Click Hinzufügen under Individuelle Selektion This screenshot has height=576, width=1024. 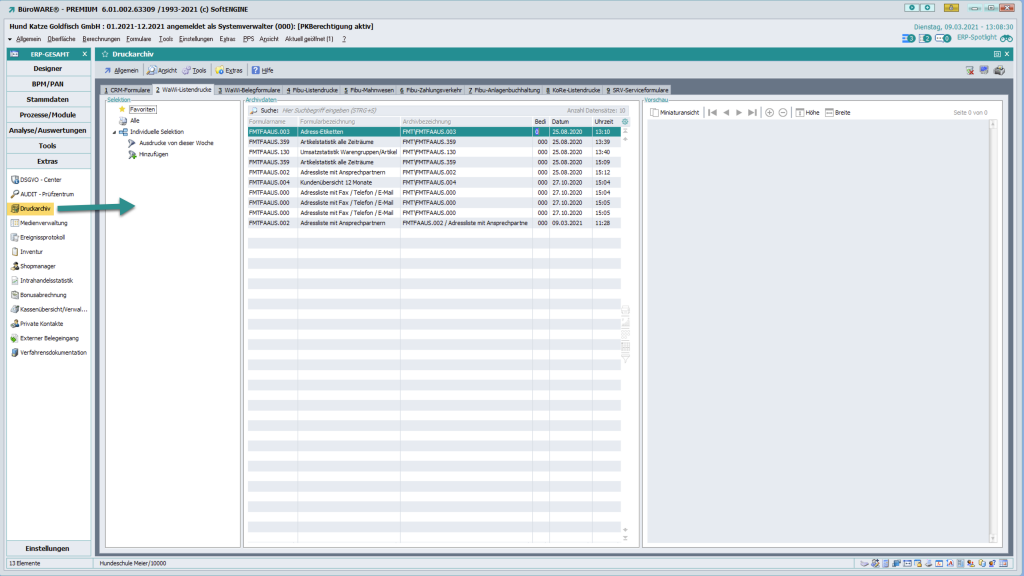tap(152, 154)
